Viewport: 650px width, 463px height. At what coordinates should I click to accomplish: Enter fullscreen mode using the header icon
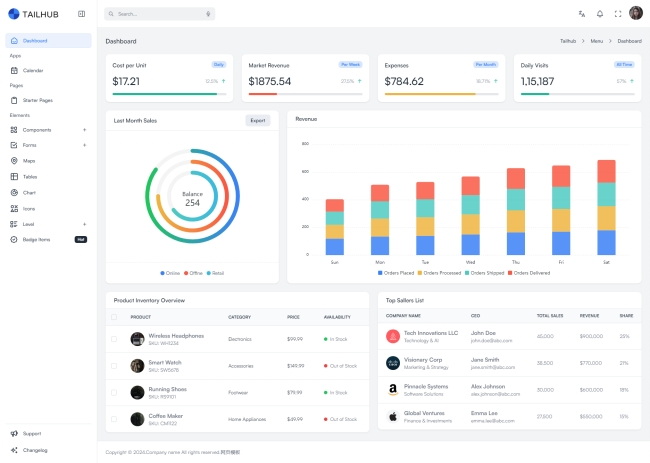tap(618, 14)
